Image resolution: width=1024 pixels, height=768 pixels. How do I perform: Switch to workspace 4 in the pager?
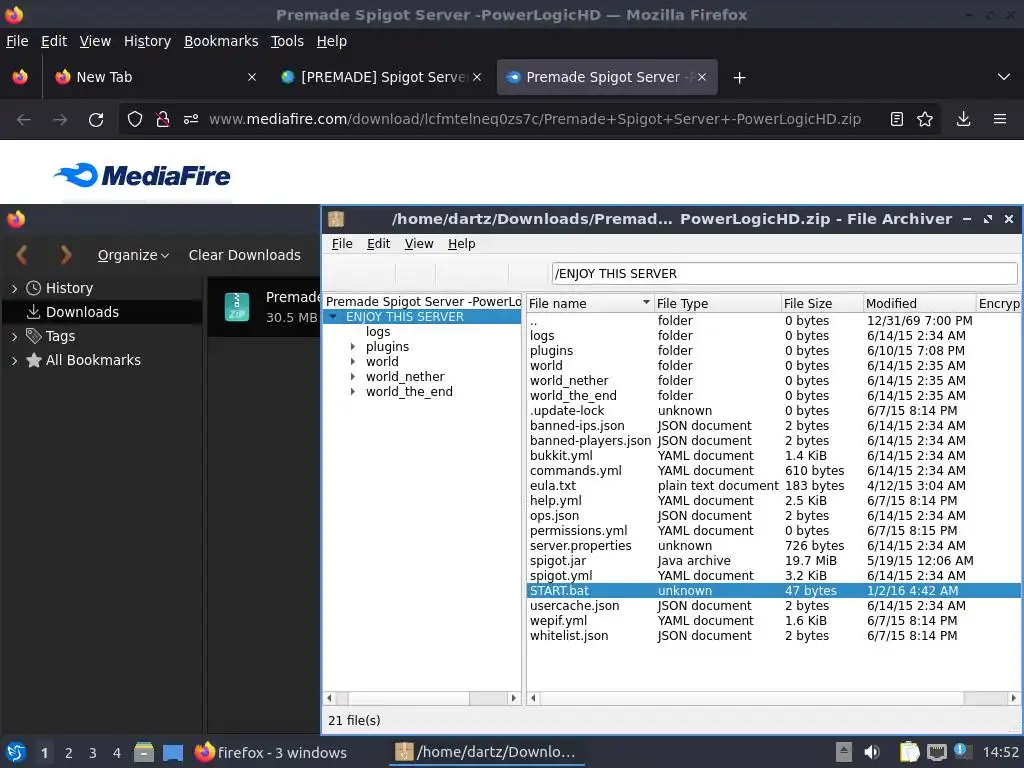[116, 753]
